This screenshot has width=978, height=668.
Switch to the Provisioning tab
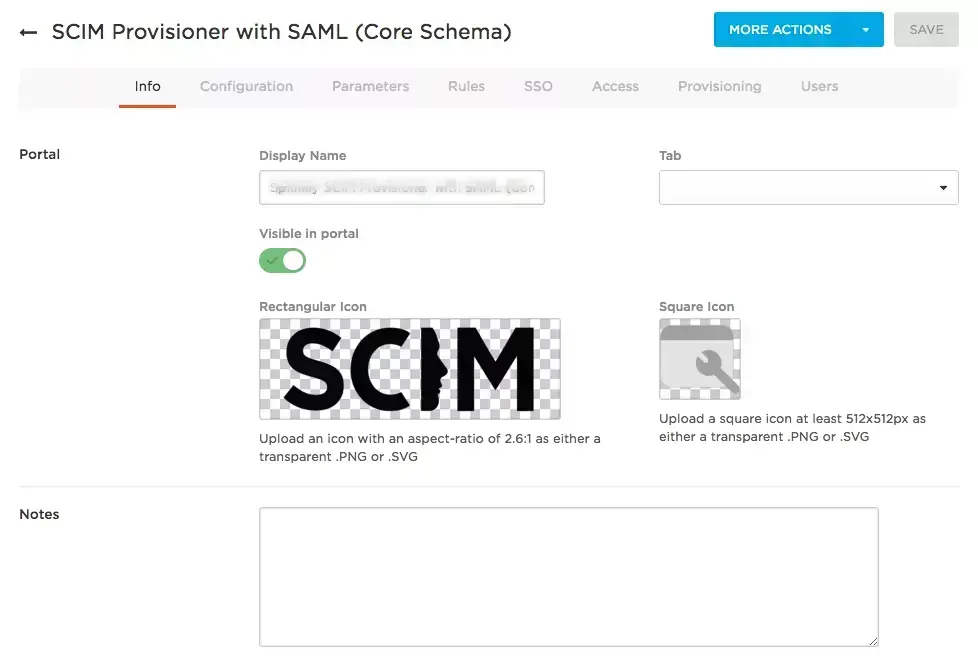click(x=720, y=86)
